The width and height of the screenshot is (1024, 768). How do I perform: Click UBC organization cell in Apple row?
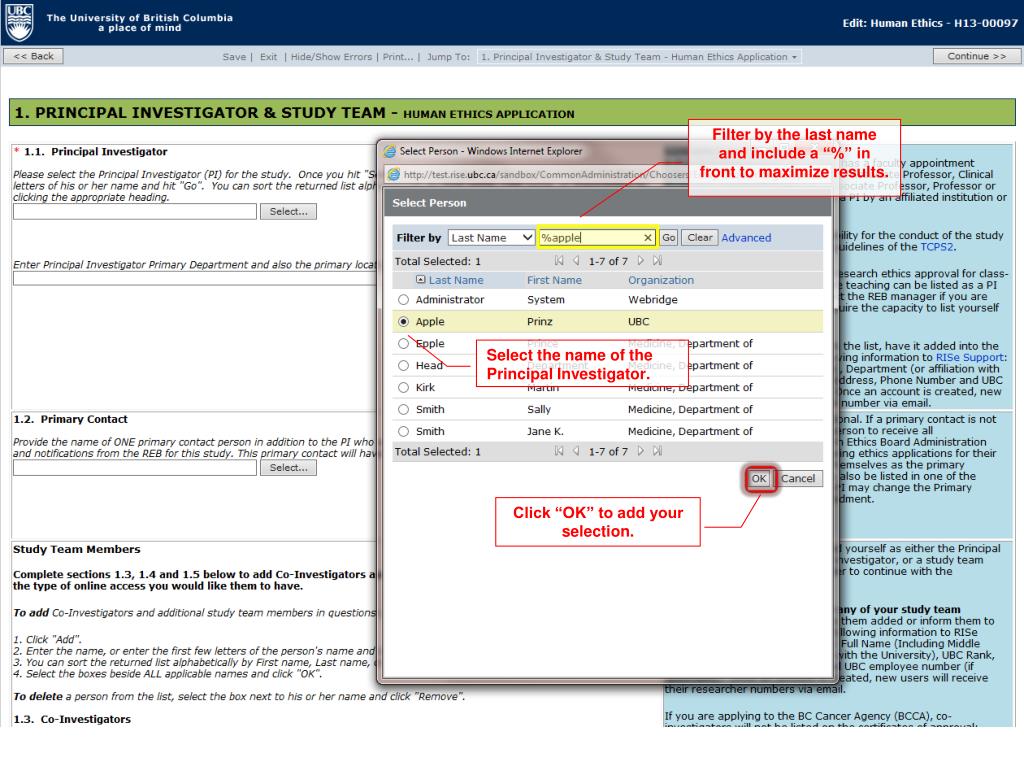(x=639, y=322)
